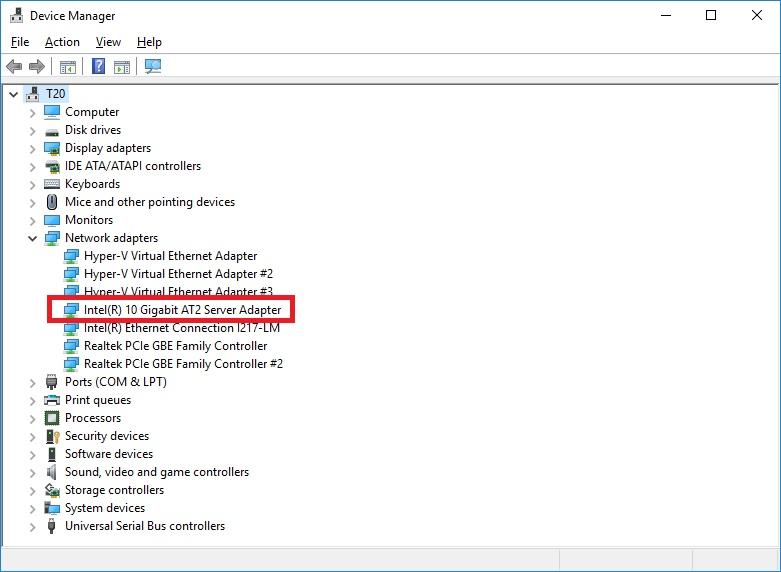Expand the Print queues node arrow

coord(33,400)
